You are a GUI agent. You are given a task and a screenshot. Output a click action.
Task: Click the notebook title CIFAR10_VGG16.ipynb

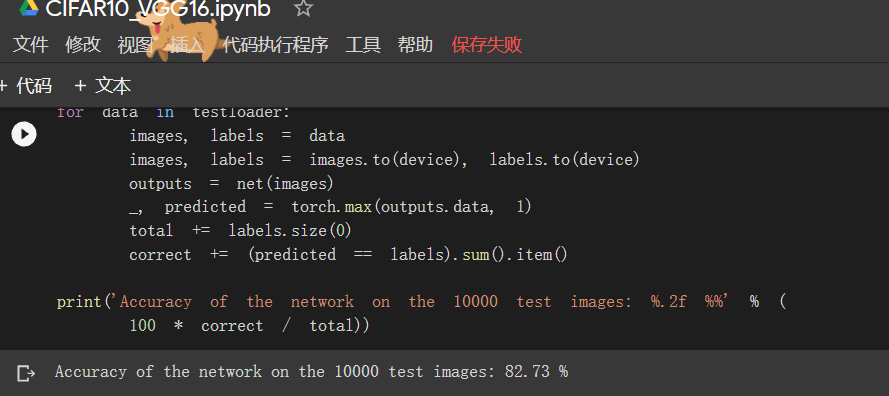coord(158,9)
